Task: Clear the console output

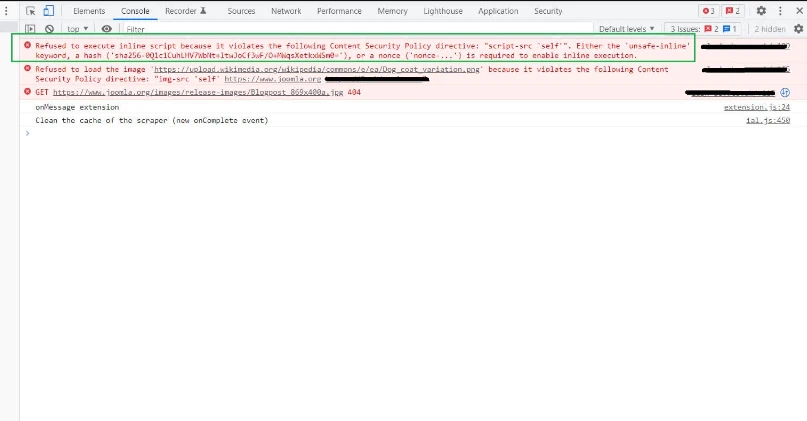Action: tap(49, 29)
